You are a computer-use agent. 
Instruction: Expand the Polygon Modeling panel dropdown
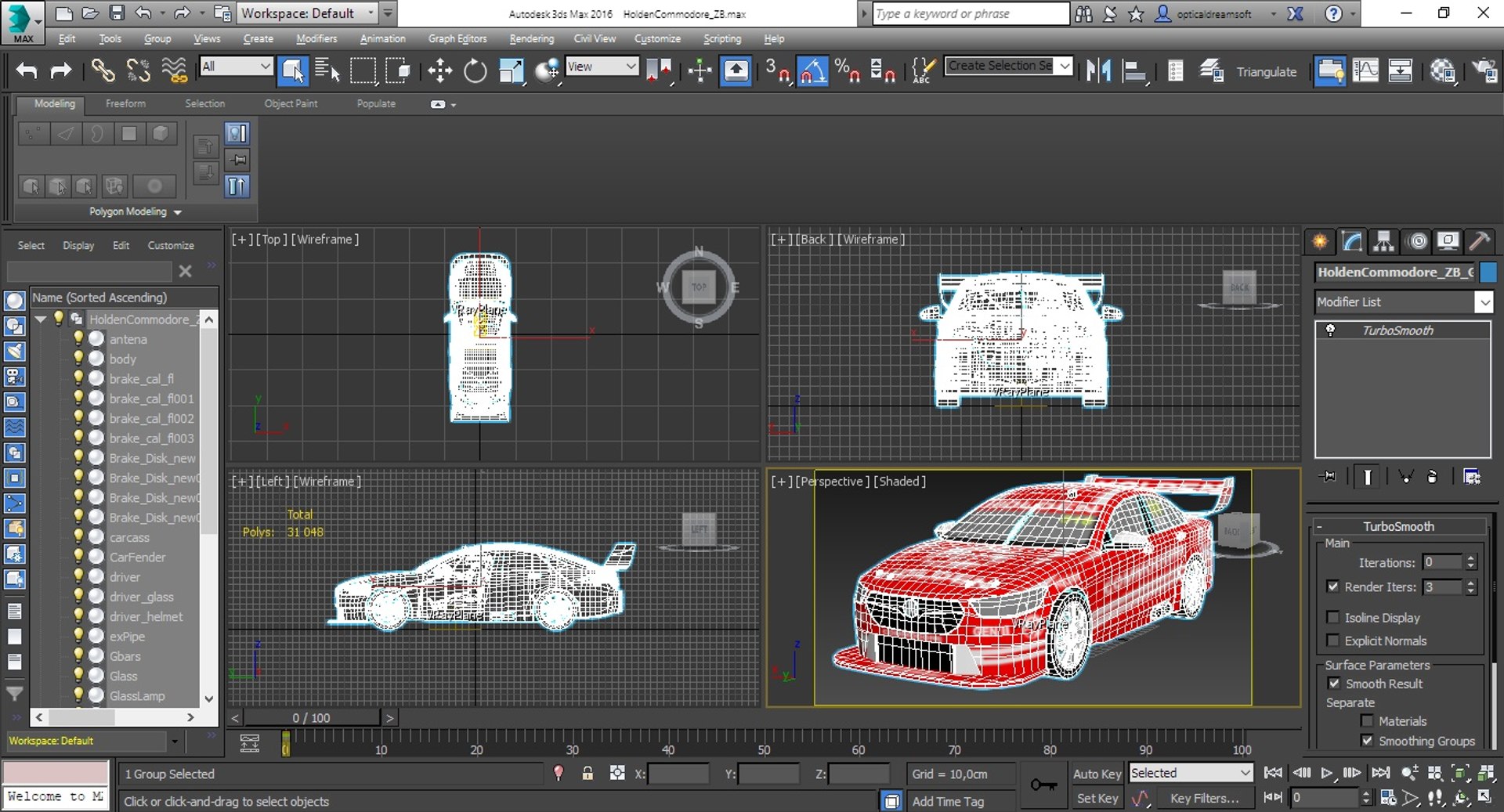click(x=136, y=212)
